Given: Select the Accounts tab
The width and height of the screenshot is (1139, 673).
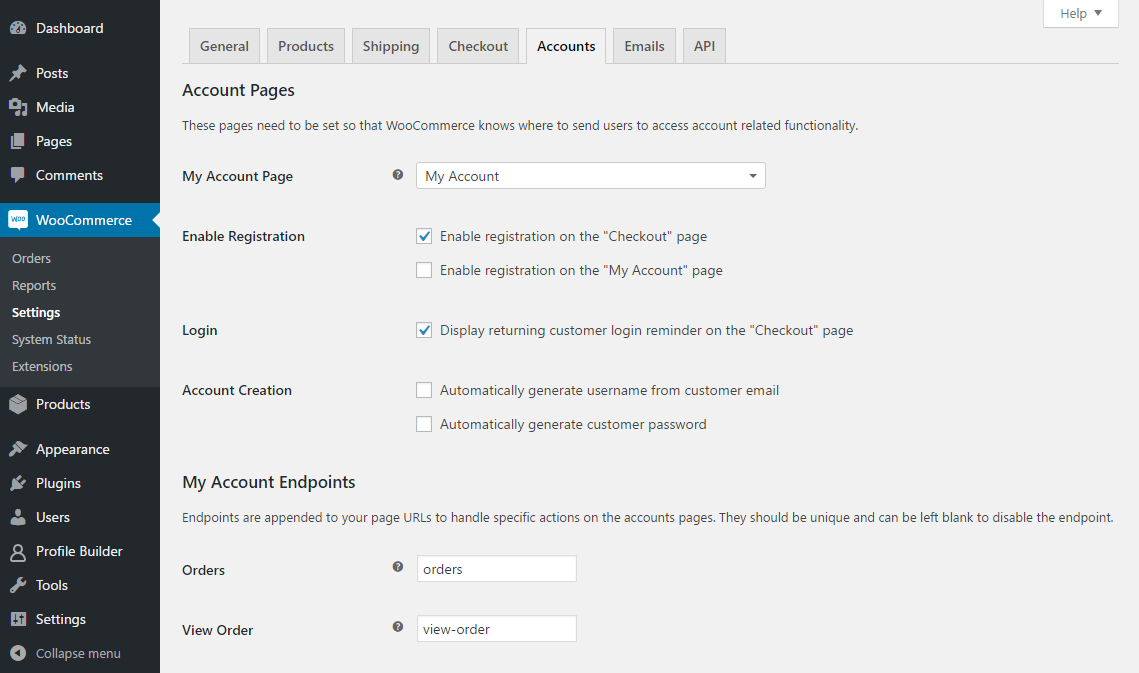Looking at the screenshot, I should point(566,46).
